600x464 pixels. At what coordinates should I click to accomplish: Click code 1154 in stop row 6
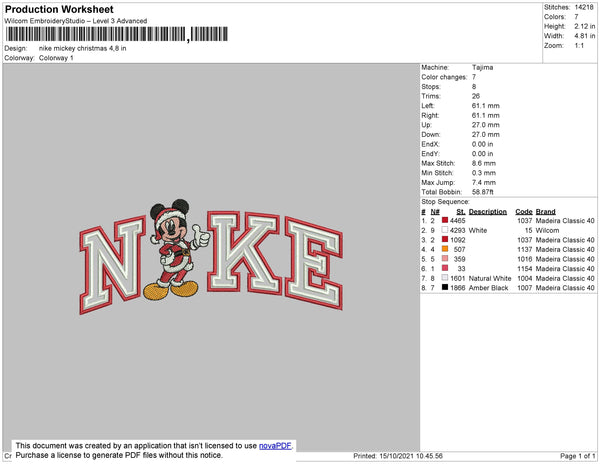pyautogui.click(x=525, y=269)
